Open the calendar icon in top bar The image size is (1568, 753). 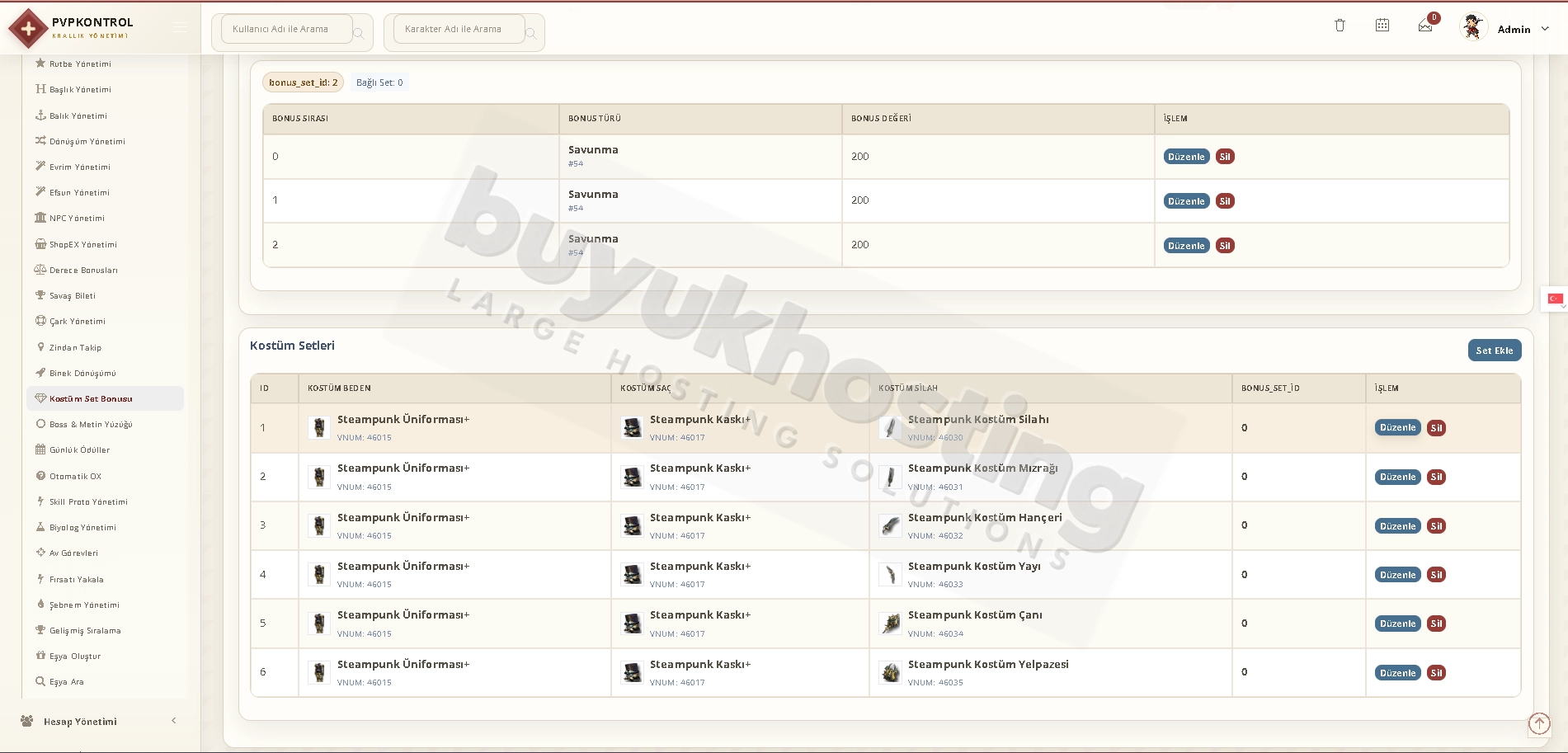click(1382, 26)
